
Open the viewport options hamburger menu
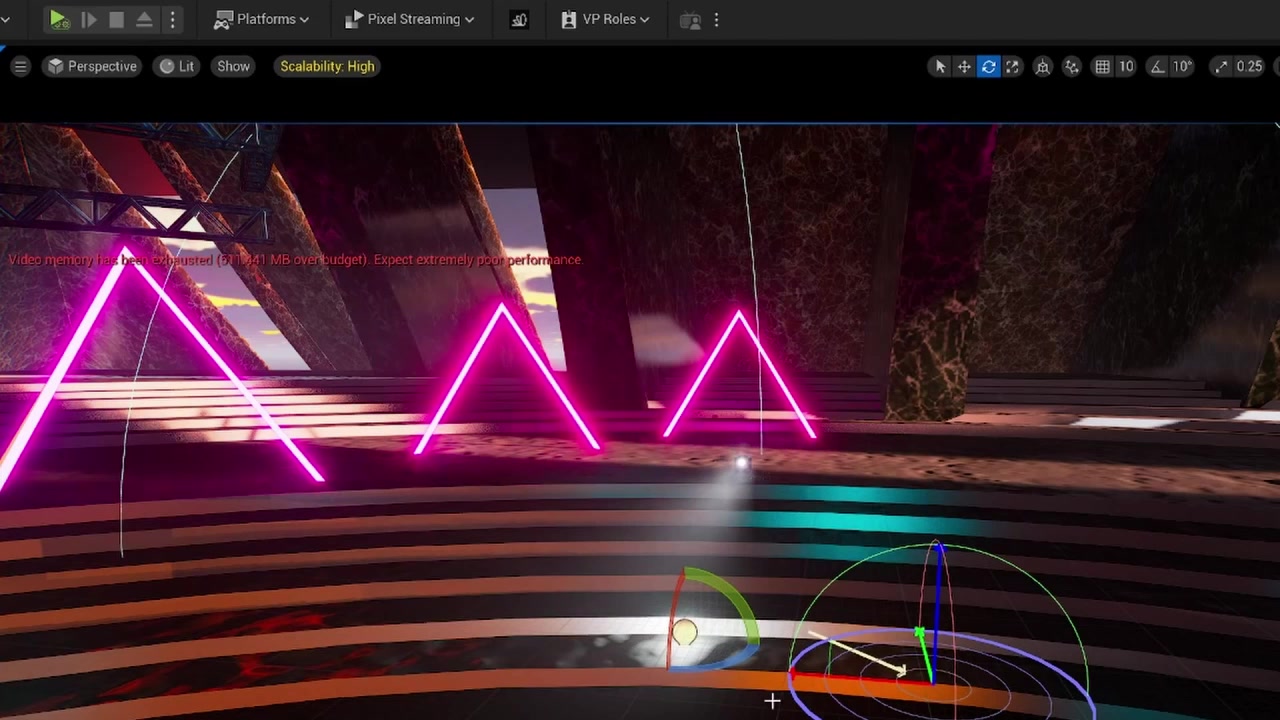[20, 66]
